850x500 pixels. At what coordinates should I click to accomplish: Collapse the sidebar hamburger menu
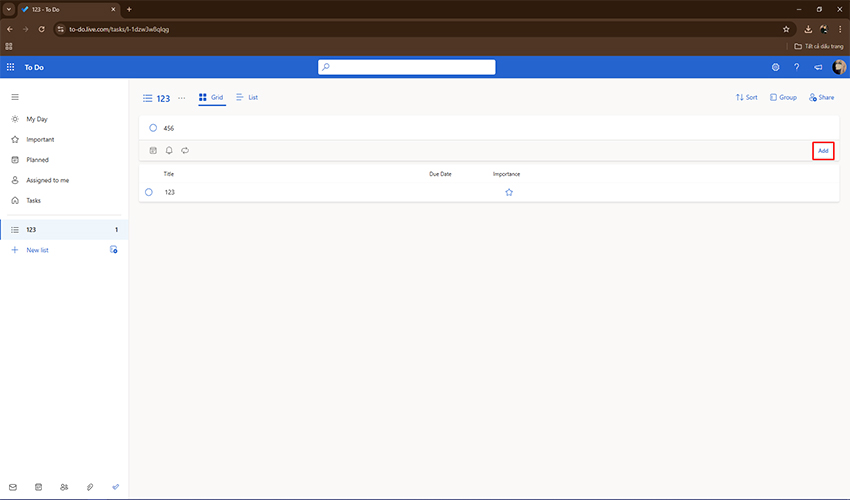coord(15,97)
